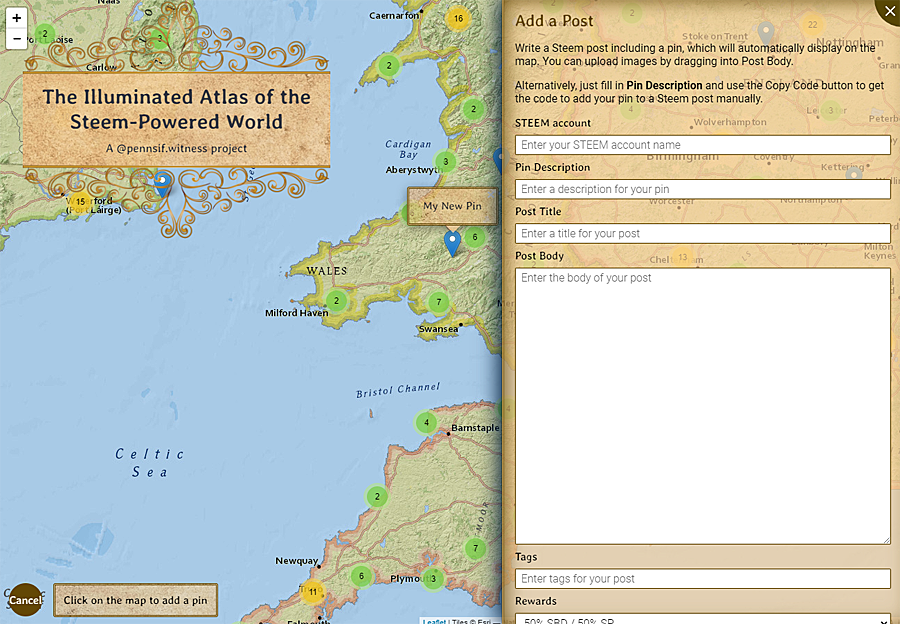Open the 2 cluster near Milford Haven
The height and width of the screenshot is (624, 900).
[336, 300]
